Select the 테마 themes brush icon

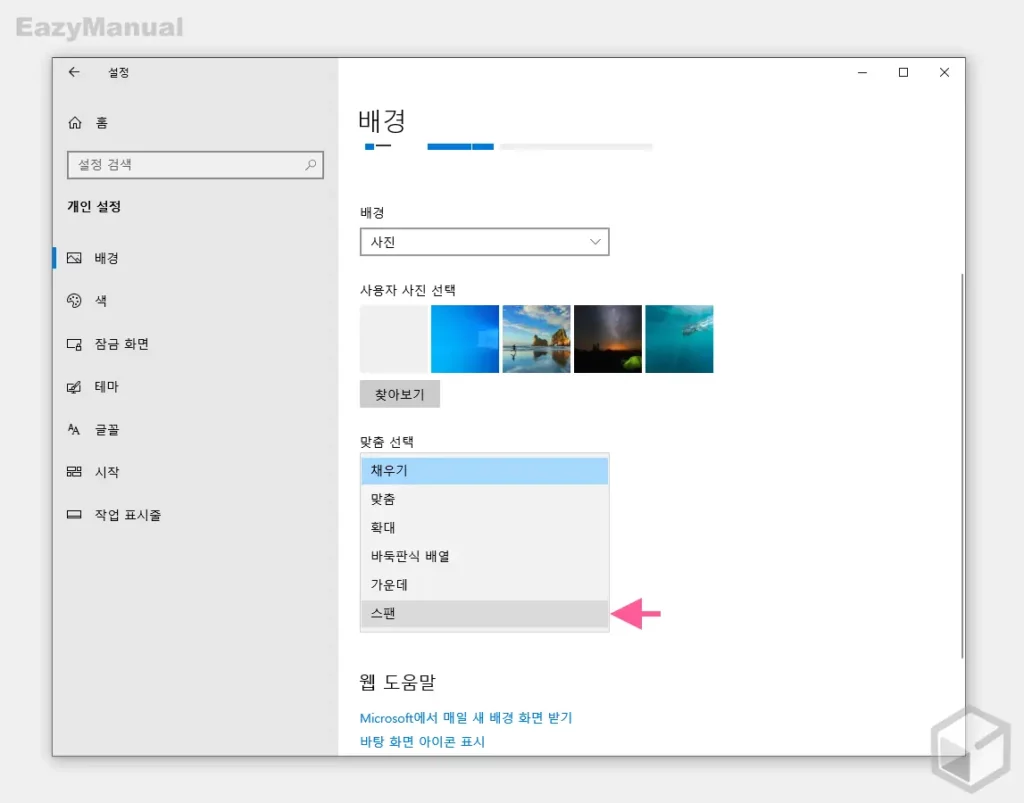(75, 387)
